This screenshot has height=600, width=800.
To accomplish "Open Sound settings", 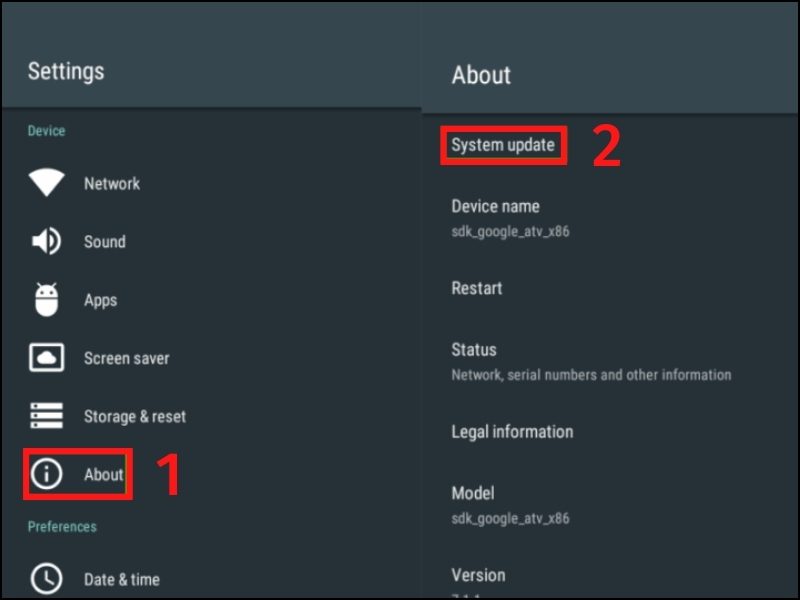I will point(105,241).
